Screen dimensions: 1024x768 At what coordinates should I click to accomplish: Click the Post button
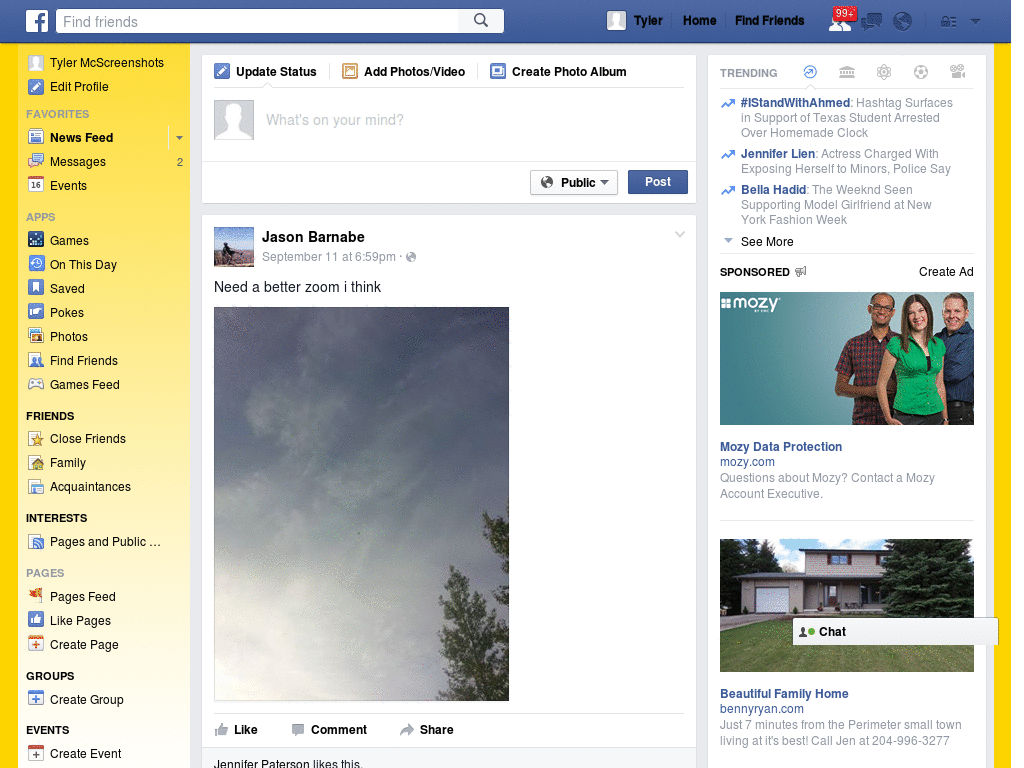[x=657, y=182]
